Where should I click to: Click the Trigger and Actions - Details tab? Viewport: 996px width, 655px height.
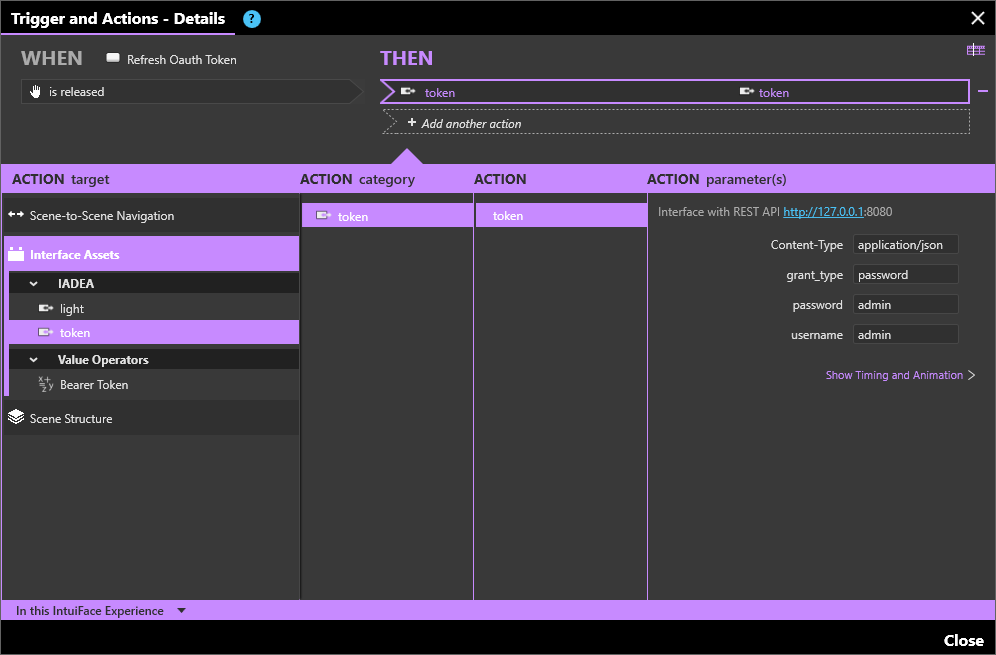tap(118, 18)
